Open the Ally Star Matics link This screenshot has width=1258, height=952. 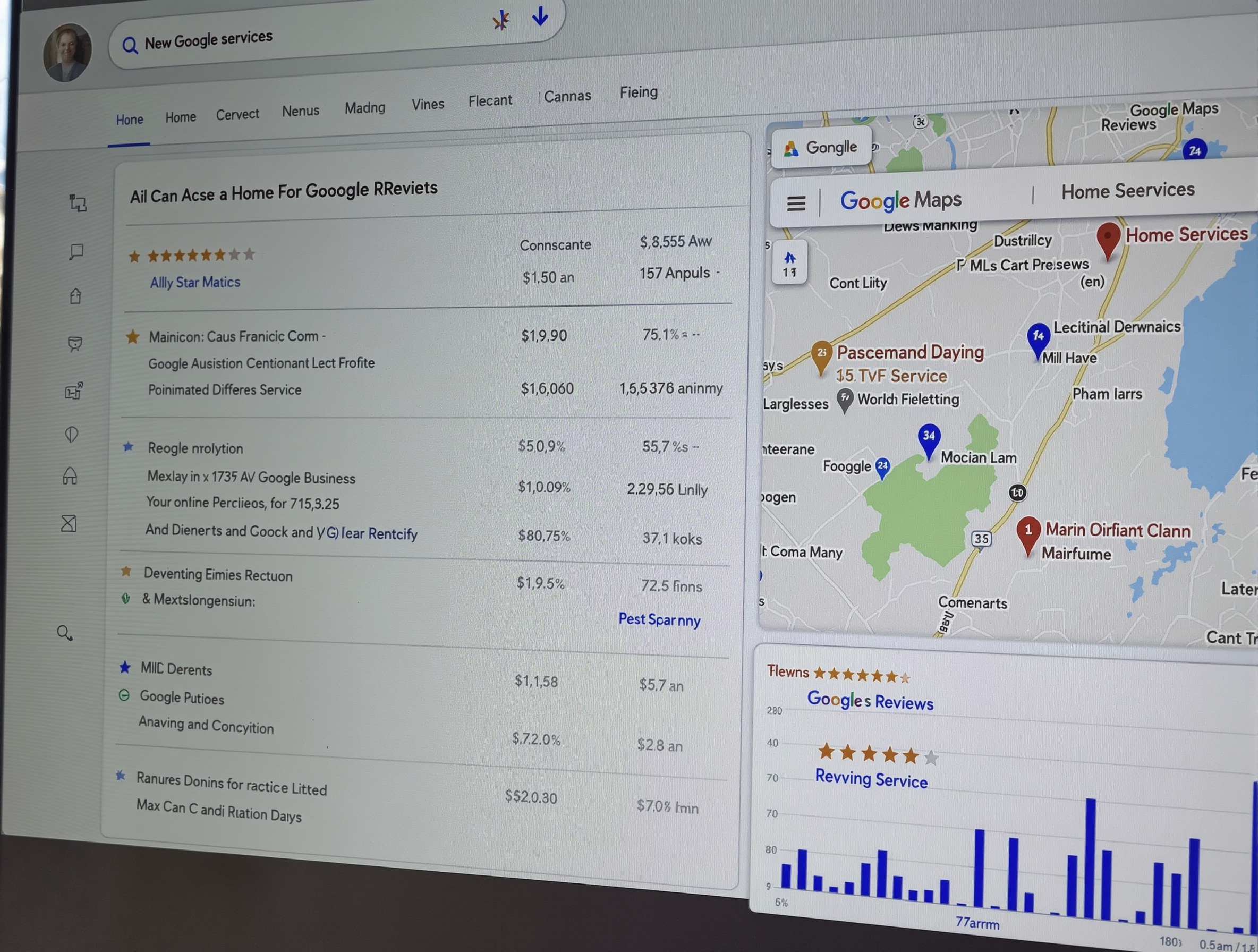click(x=194, y=282)
